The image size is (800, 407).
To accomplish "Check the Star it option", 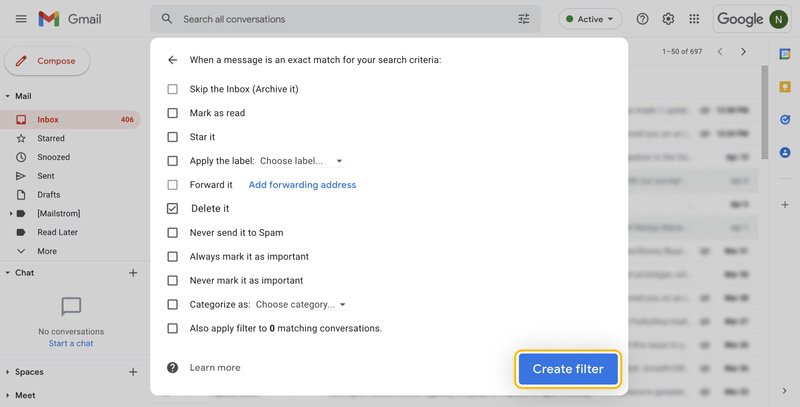I will pos(172,137).
